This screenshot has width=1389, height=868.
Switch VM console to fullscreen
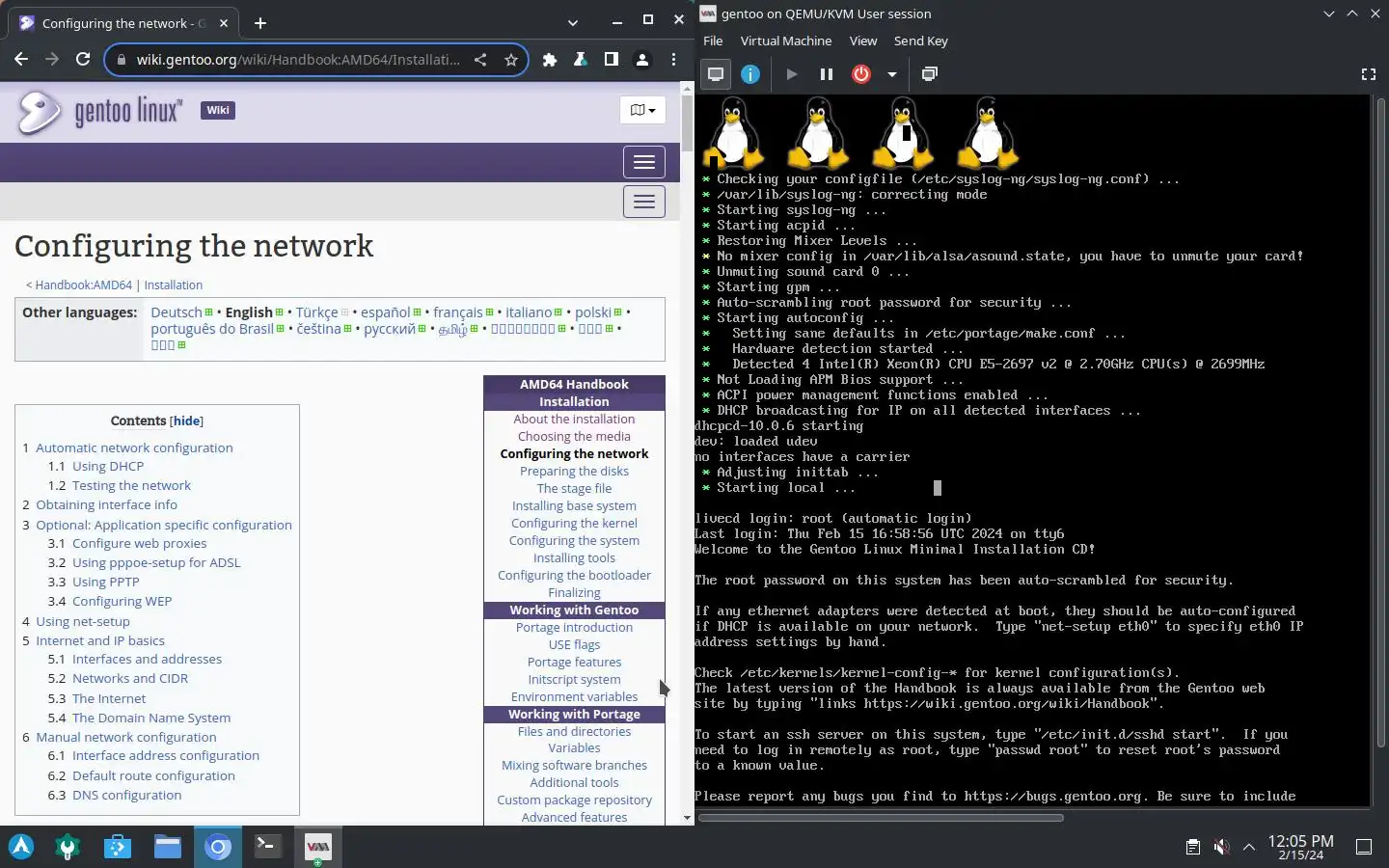coord(1368,74)
